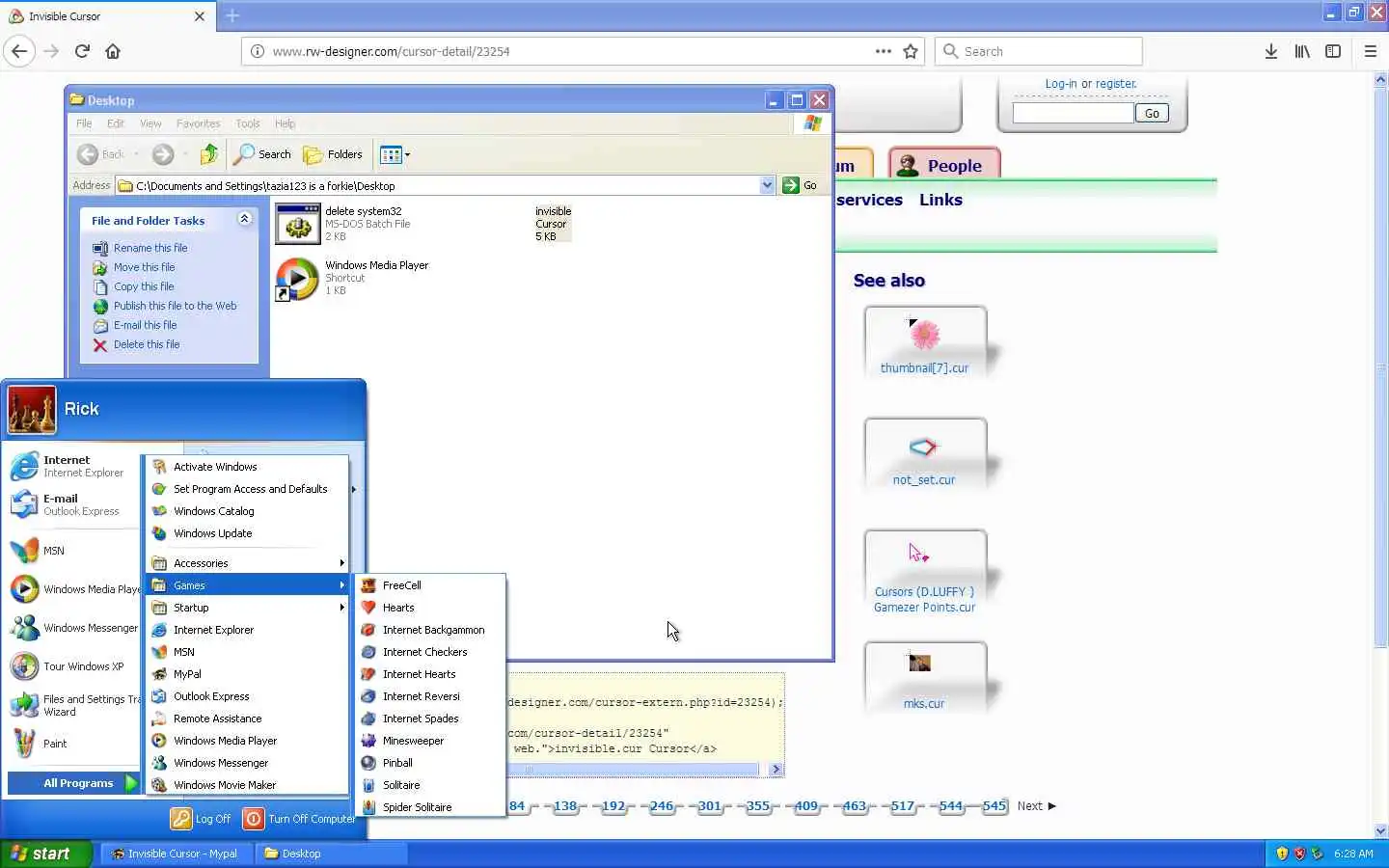Click the Go button beside address bar
1389x868 pixels.
800,185
